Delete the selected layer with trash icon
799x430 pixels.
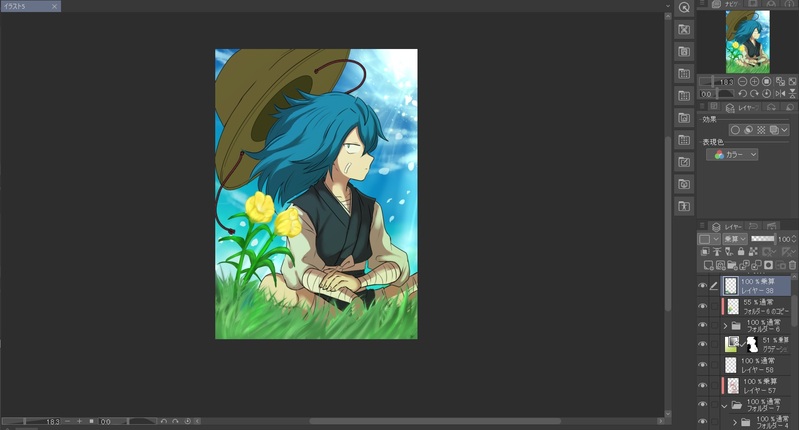tap(792, 265)
